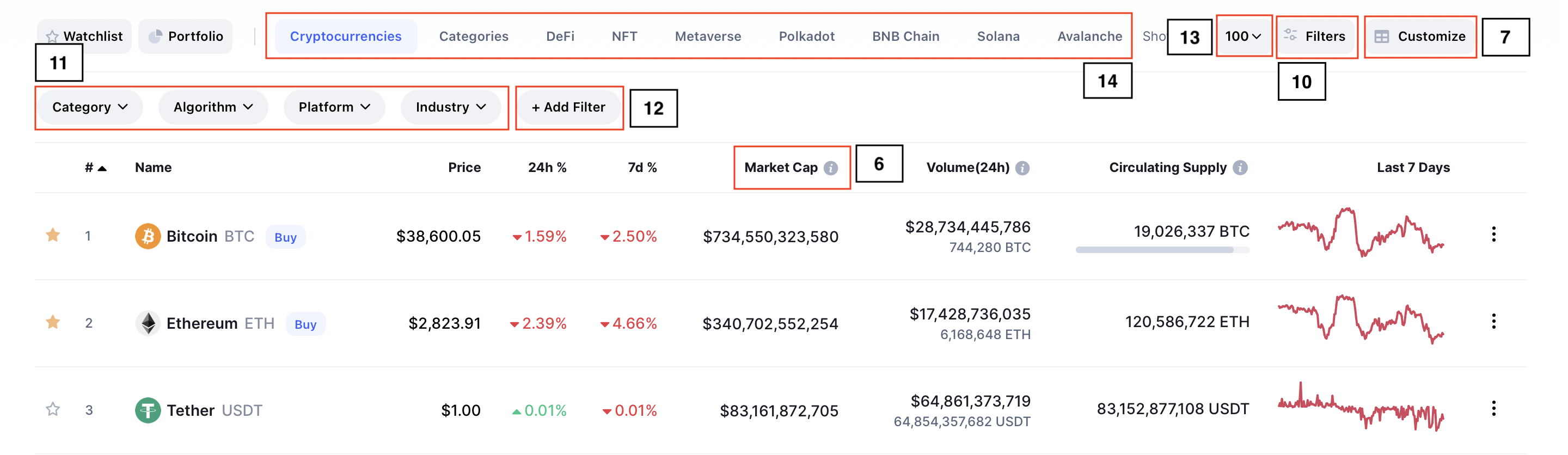Switch to the Categories tab
This screenshot has width=1568, height=455.
[474, 36]
